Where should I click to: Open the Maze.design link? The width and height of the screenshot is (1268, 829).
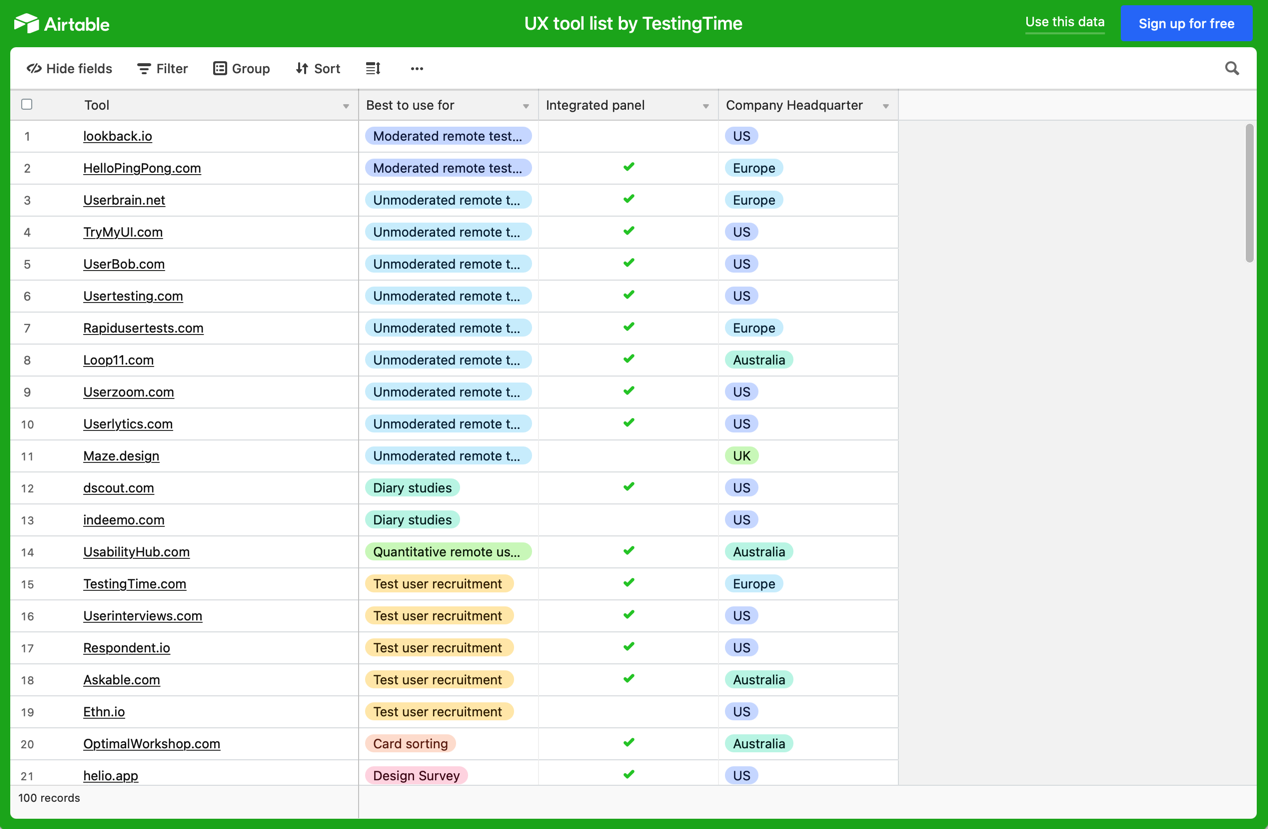(x=121, y=456)
